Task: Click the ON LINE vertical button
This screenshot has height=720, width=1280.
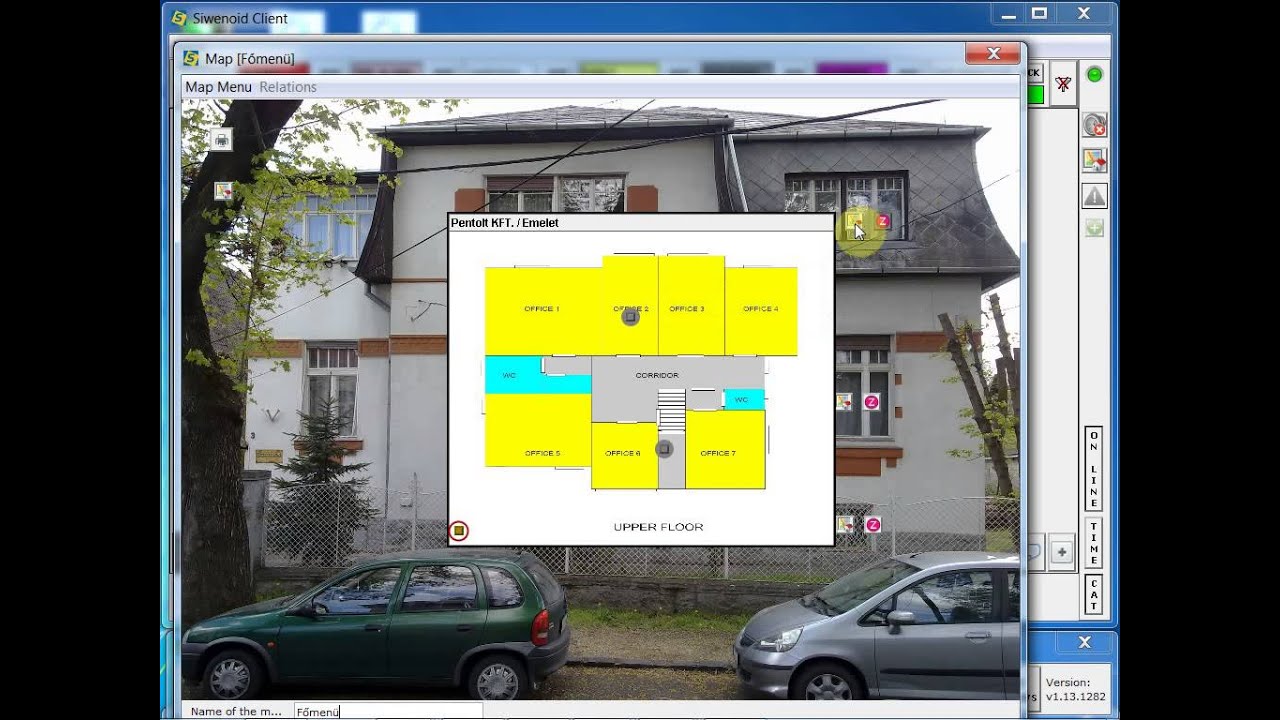Action: pos(1094,469)
